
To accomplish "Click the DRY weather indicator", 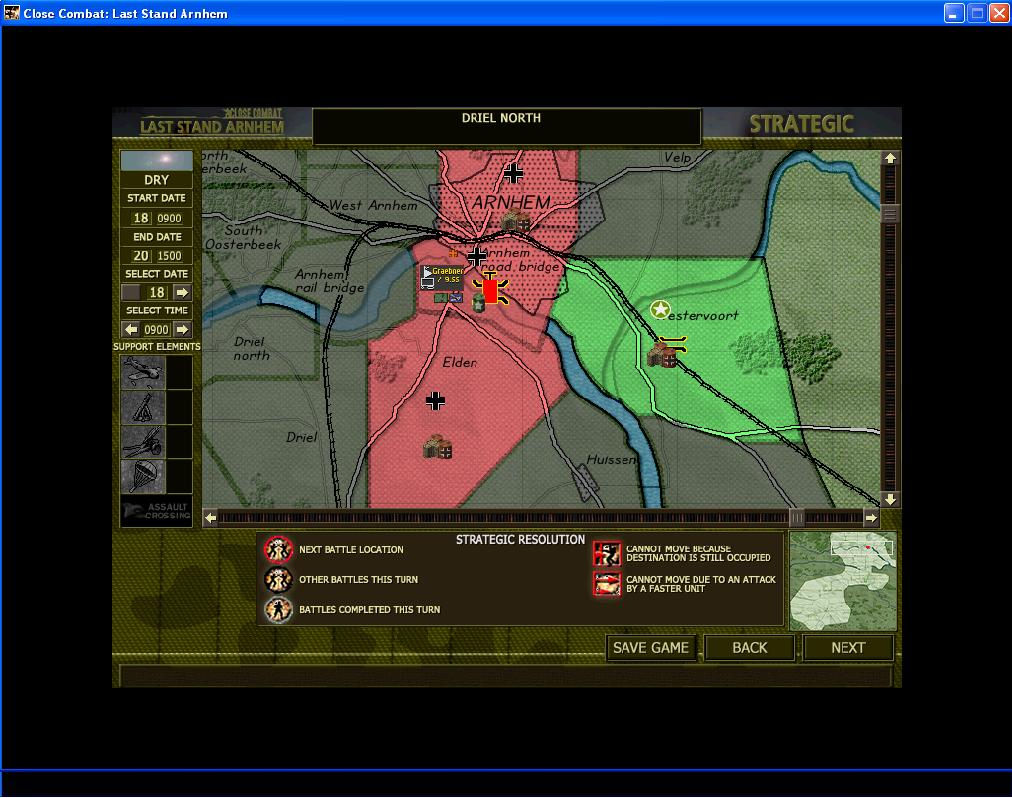I will pos(156,180).
